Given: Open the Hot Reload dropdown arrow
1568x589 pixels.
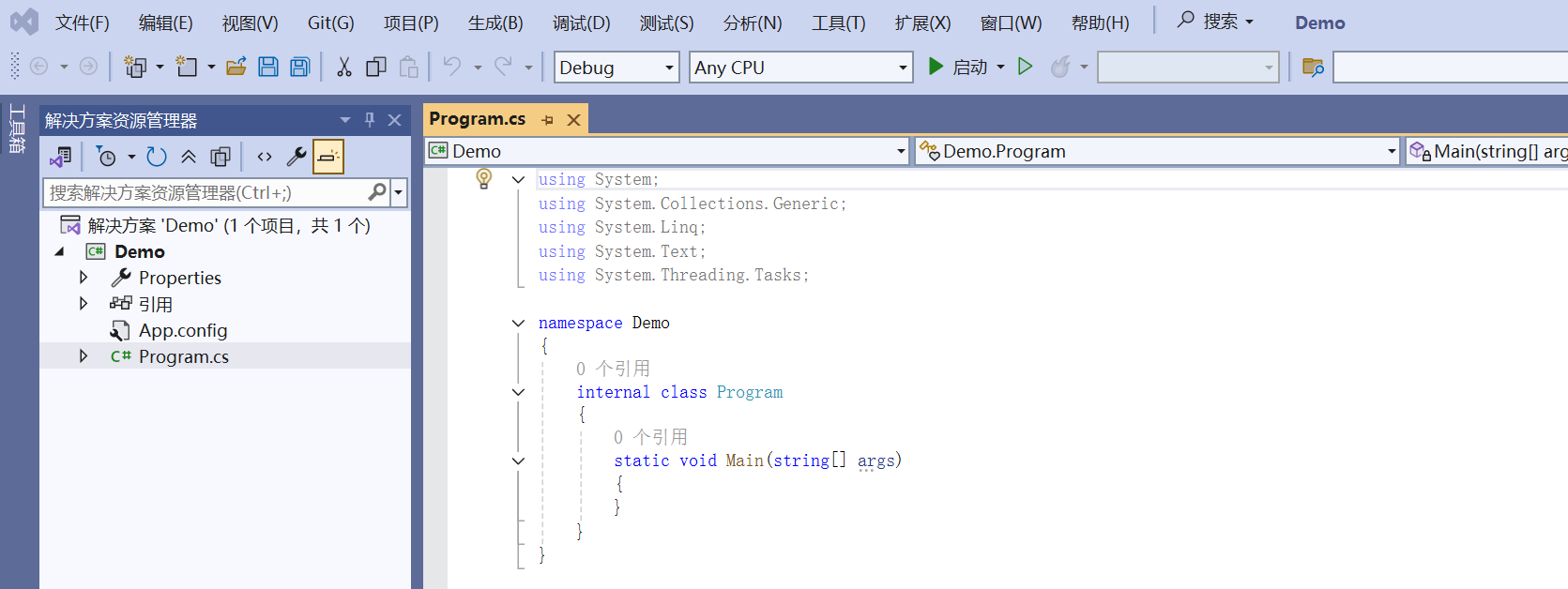Looking at the screenshot, I should click(1084, 67).
